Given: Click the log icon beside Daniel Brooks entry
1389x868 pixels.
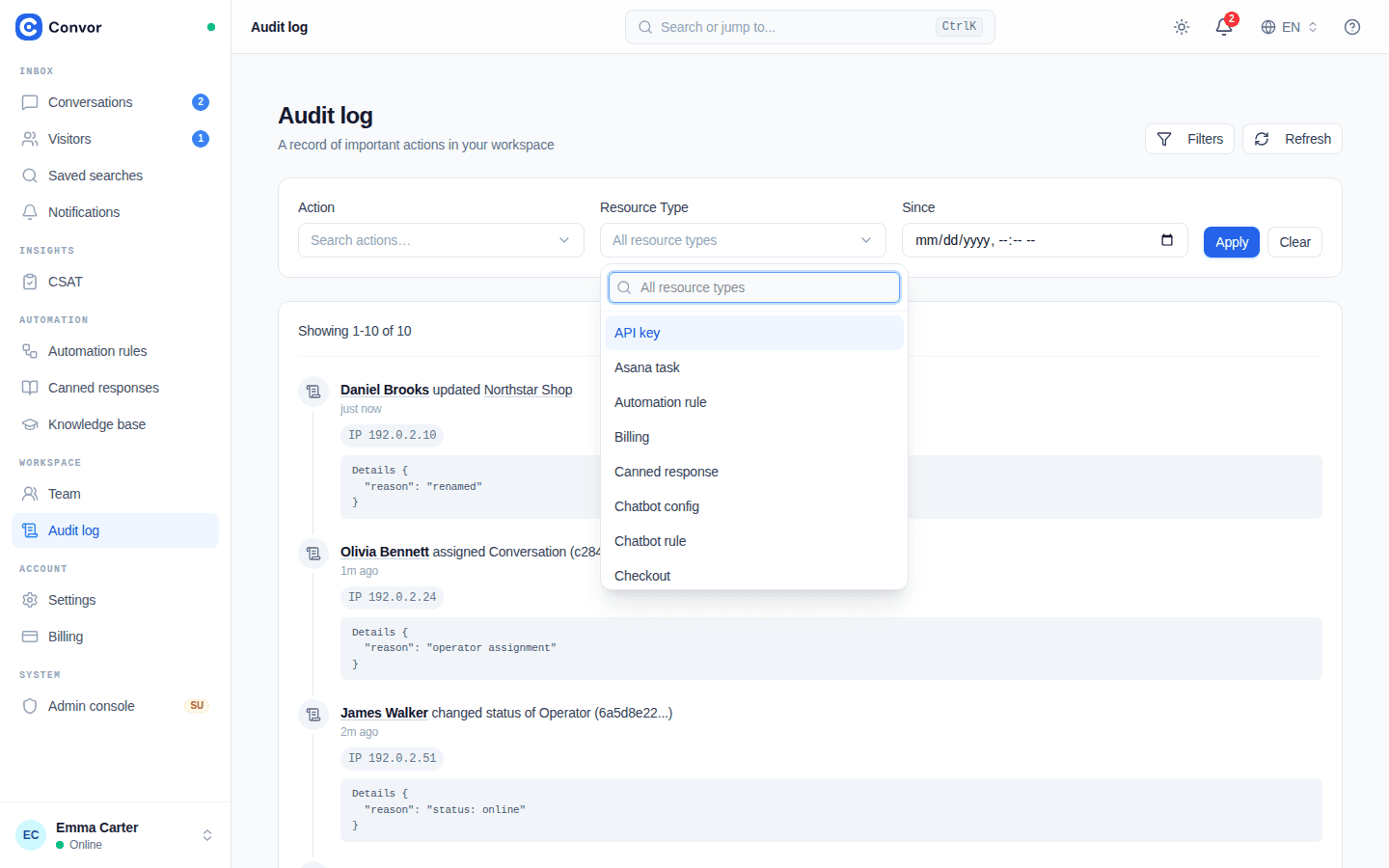Looking at the screenshot, I should (313, 392).
